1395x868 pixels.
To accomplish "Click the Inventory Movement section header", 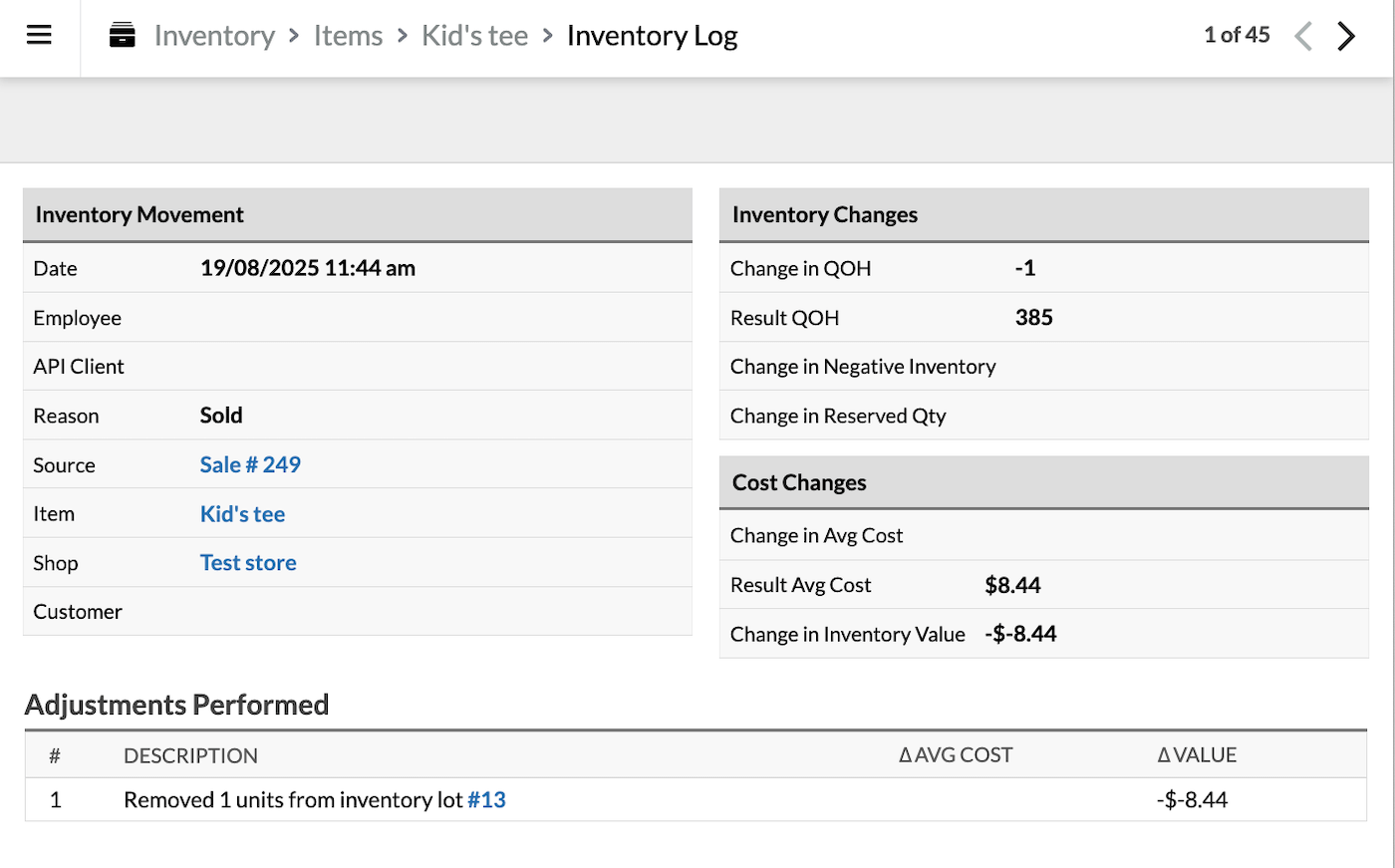I will click(x=139, y=215).
